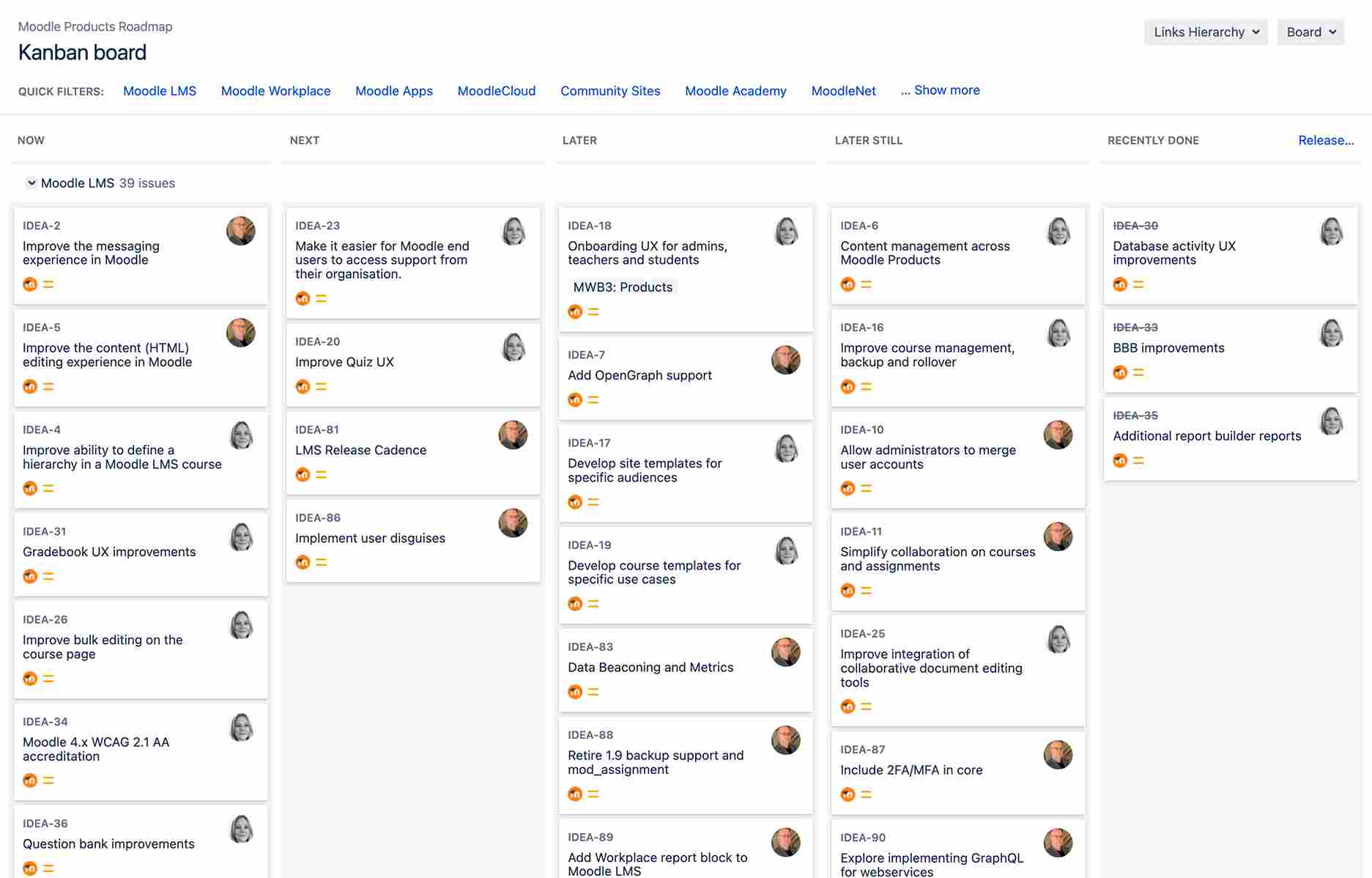Click the assignee avatar on IDEA-81 card

(513, 435)
